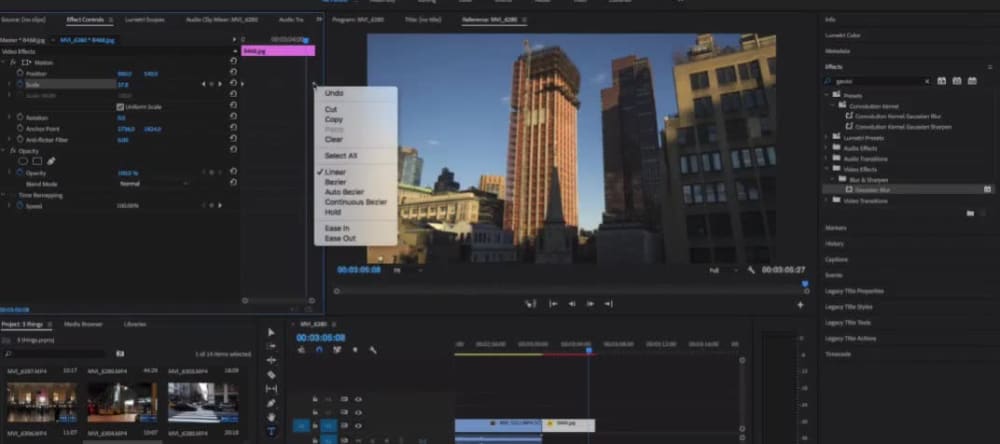Screen dimensions: 1000x444
Task: Click the 32-bit Color filter icon in Effects panel
Action: (957, 81)
